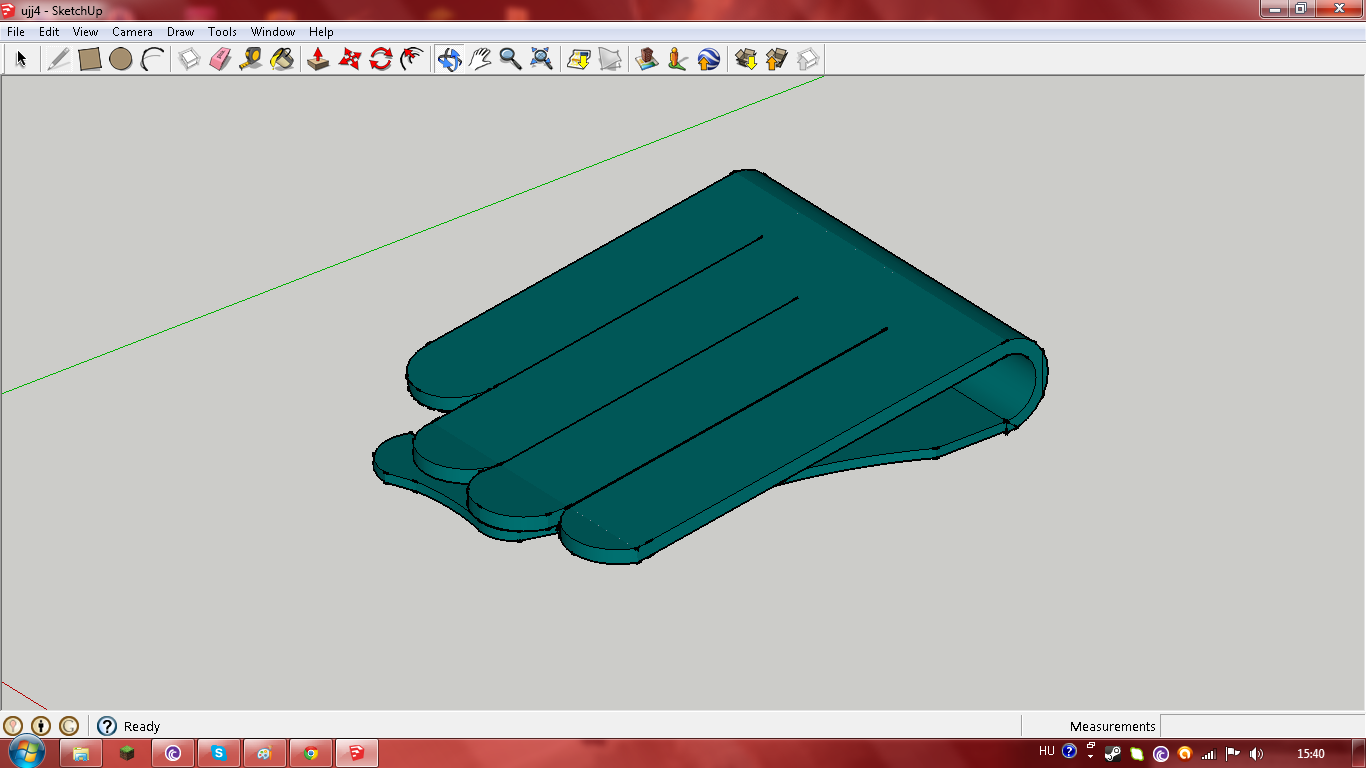Open the Help menu
The width and height of the screenshot is (1366, 768).
coord(321,32)
